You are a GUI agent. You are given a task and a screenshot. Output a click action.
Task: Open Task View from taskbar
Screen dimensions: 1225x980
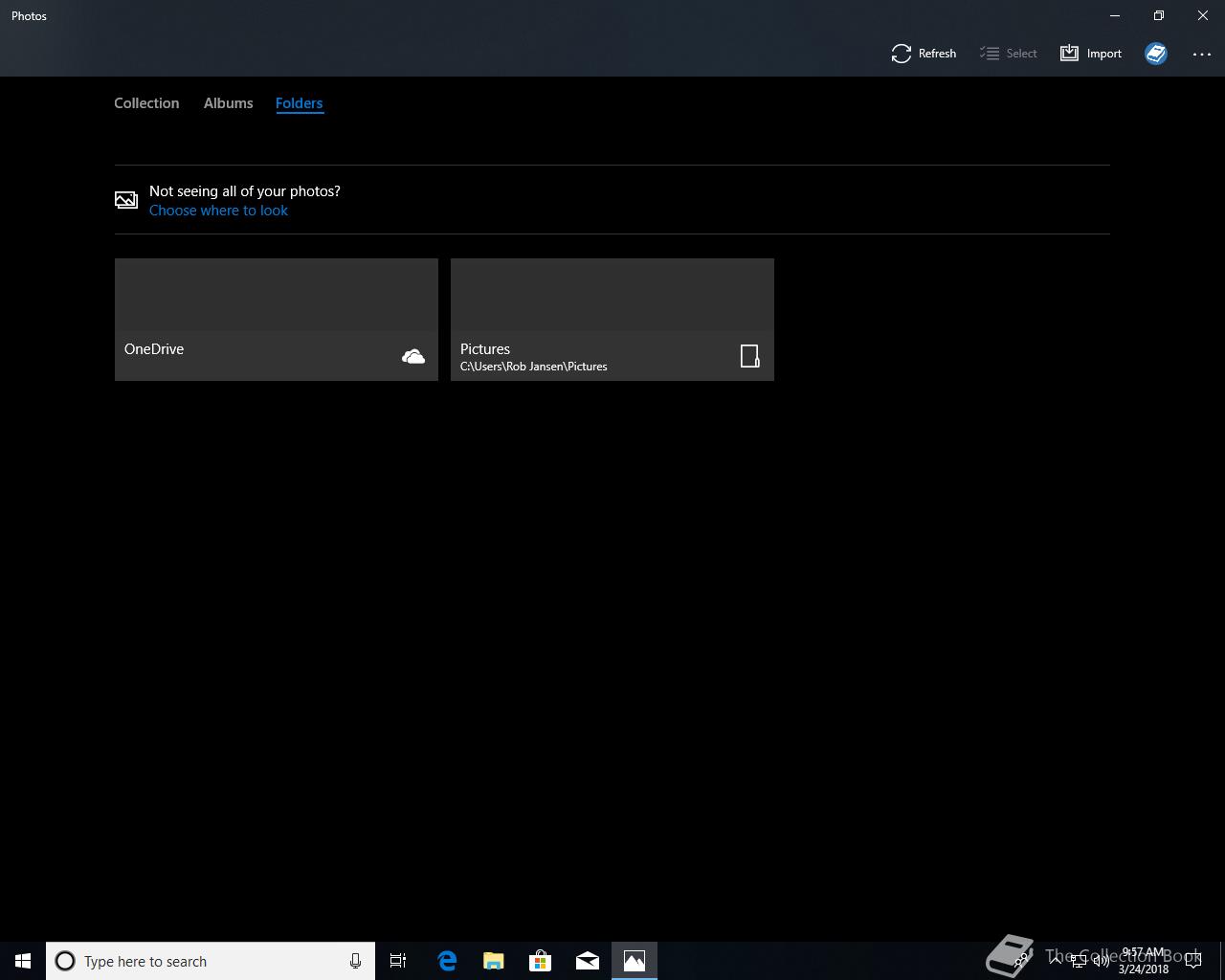pyautogui.click(x=398, y=961)
